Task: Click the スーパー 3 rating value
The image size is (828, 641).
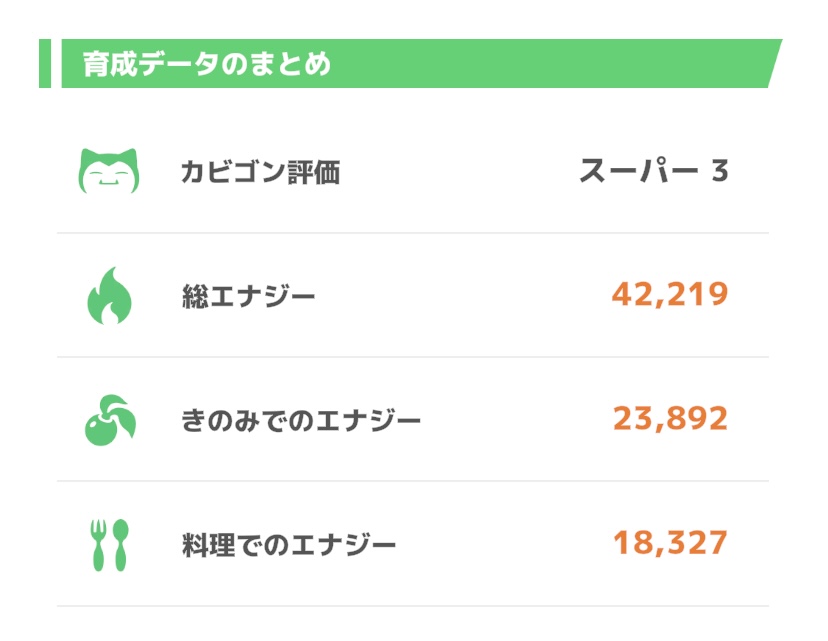Action: pyautogui.click(x=654, y=171)
